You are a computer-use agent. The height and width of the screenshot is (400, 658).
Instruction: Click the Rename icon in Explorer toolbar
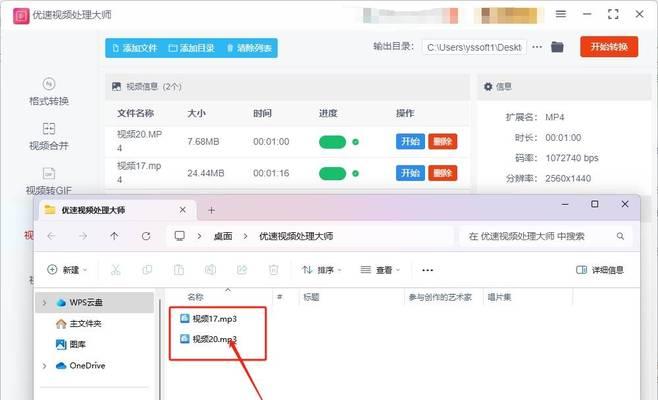[210, 270]
